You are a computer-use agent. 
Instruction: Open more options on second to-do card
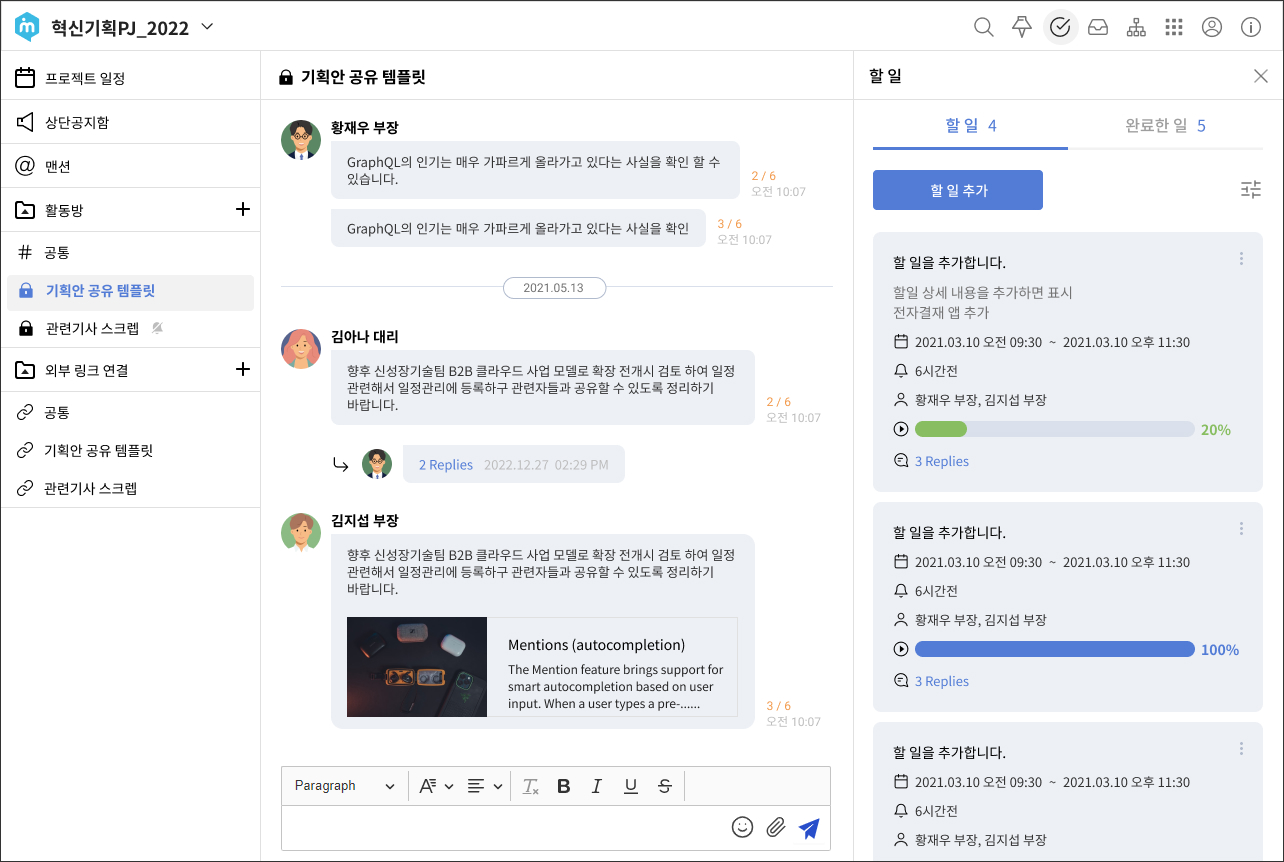[x=1242, y=529]
